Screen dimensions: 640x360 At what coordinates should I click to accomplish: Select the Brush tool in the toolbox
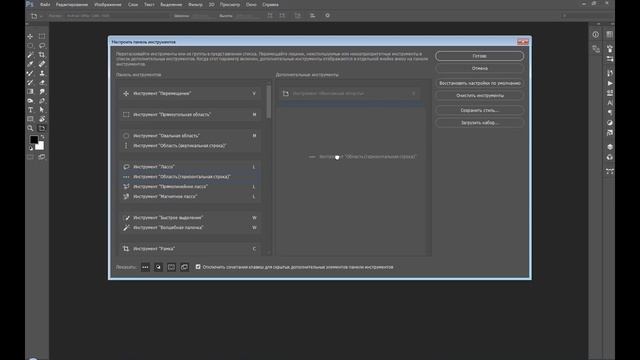pos(30,73)
